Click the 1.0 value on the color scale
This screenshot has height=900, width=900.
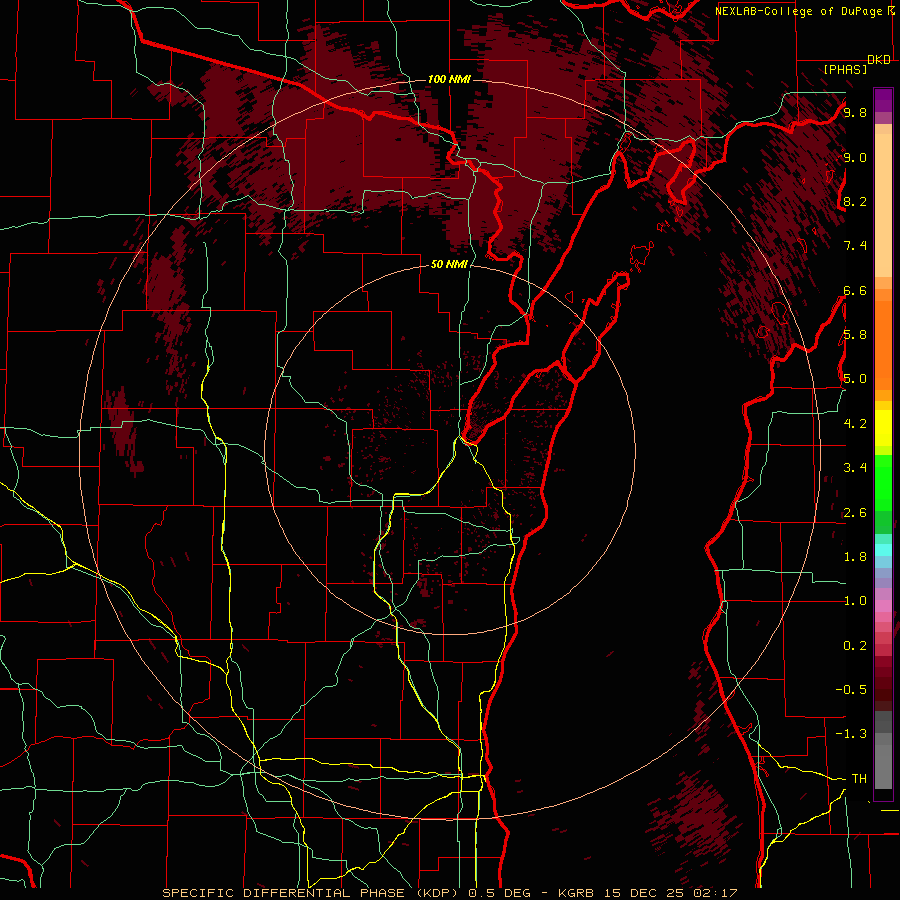coord(855,601)
